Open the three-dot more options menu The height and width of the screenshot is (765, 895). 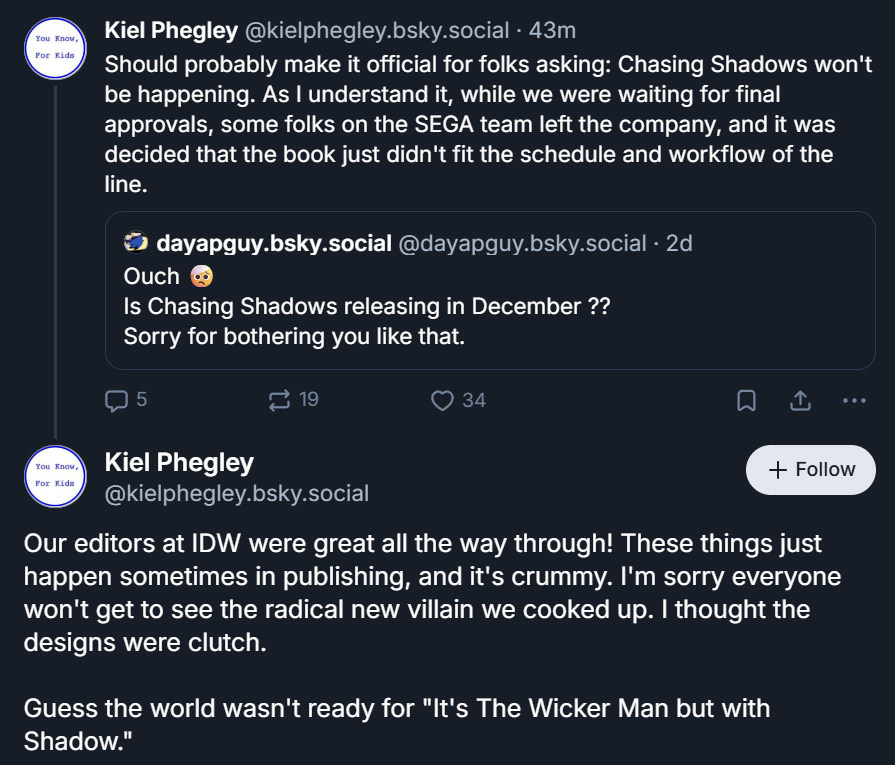pos(854,400)
